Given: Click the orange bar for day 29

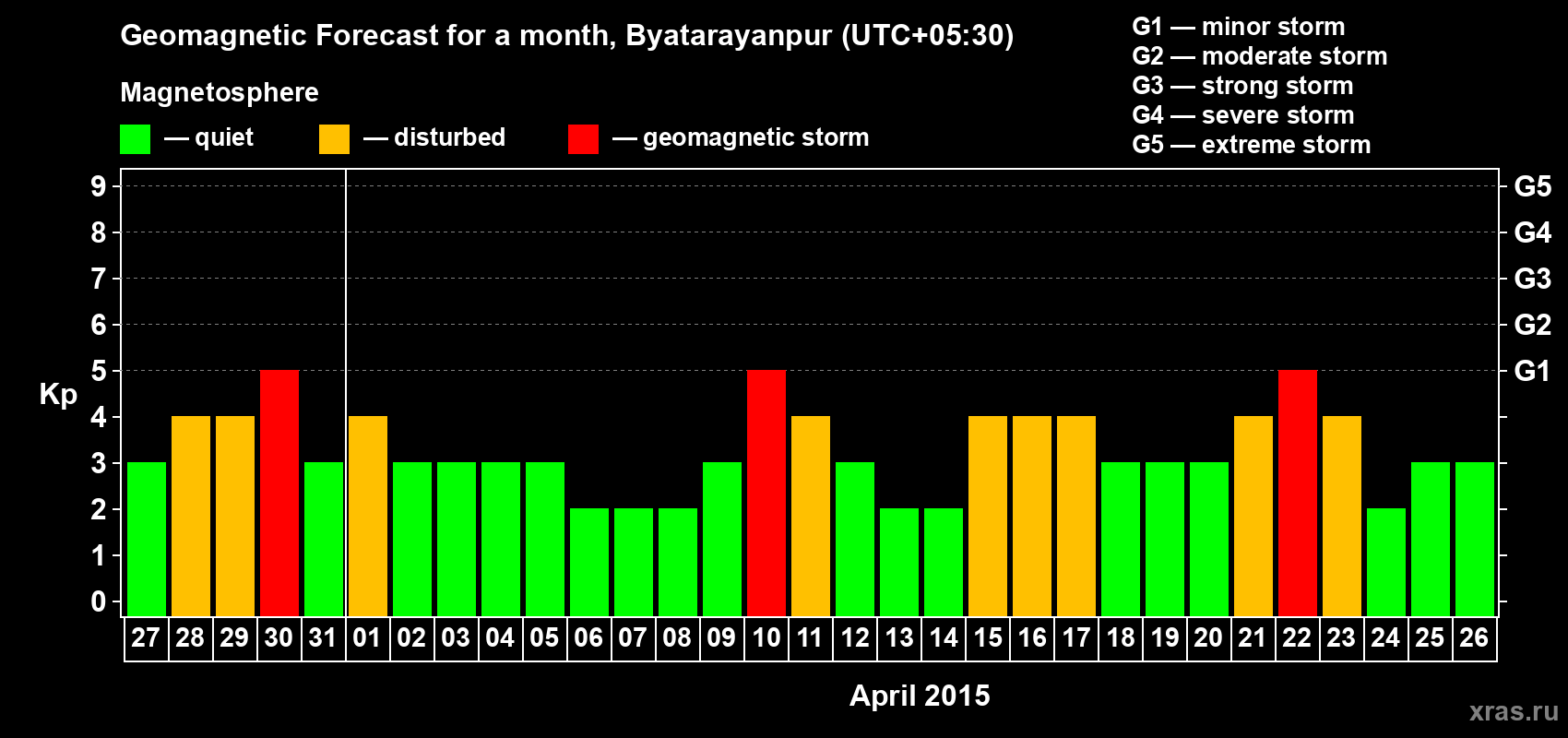Looking at the screenshot, I should click(235, 517).
